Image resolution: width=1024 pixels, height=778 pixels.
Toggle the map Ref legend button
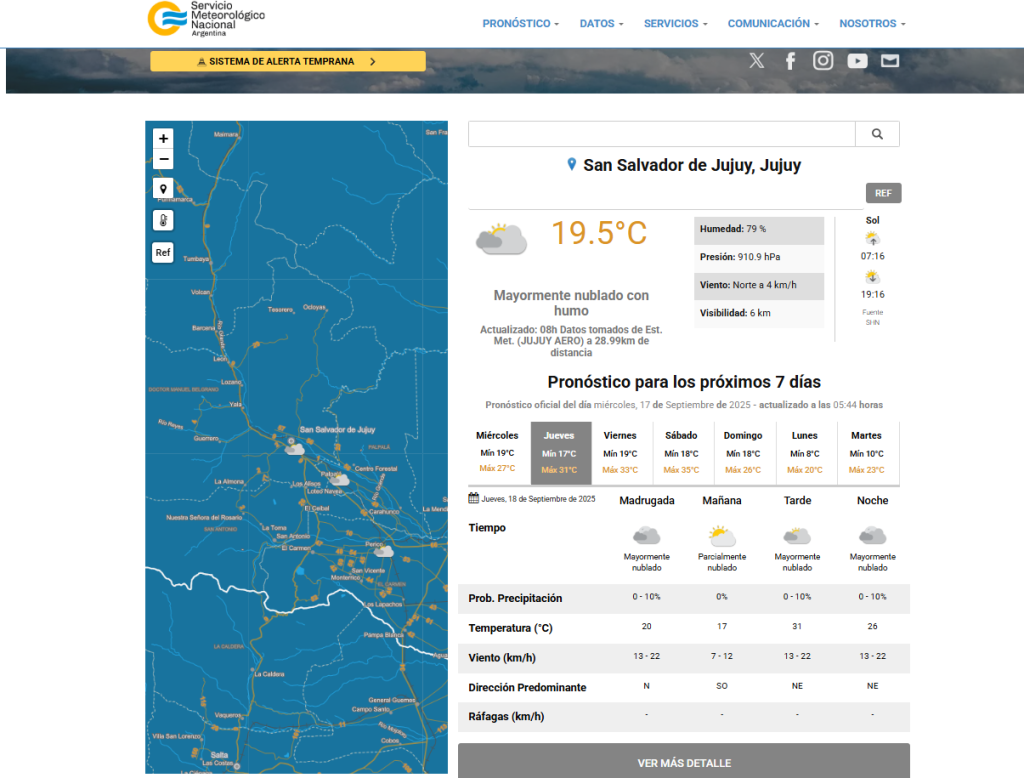pyautogui.click(x=163, y=253)
